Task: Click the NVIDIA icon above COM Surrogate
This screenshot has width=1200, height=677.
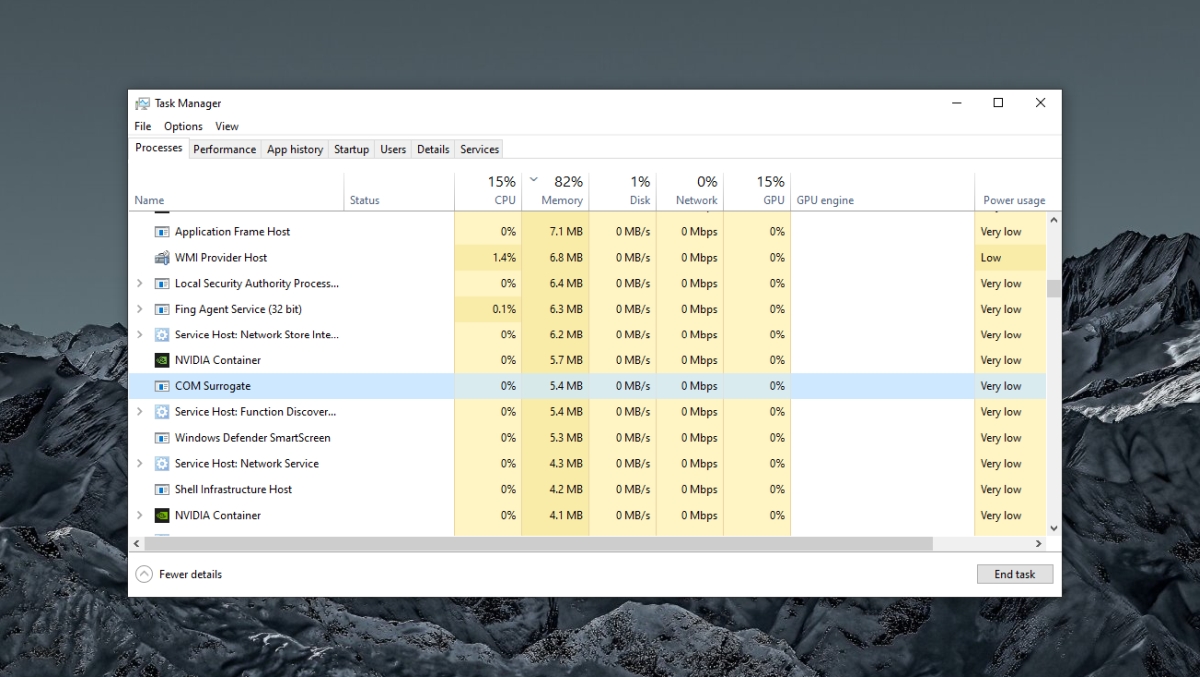Action: pyautogui.click(x=162, y=360)
